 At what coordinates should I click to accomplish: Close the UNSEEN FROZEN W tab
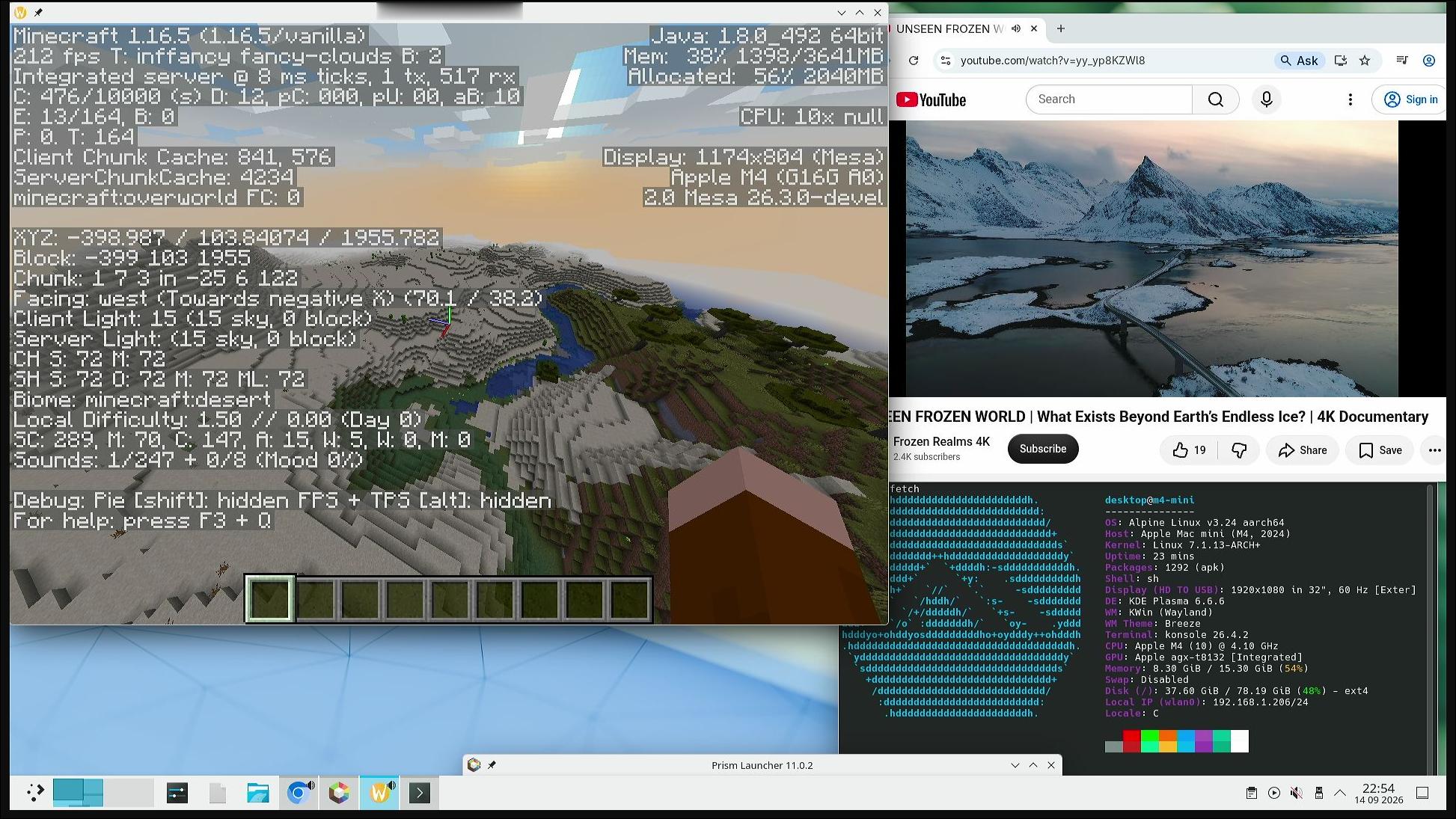tap(1034, 28)
